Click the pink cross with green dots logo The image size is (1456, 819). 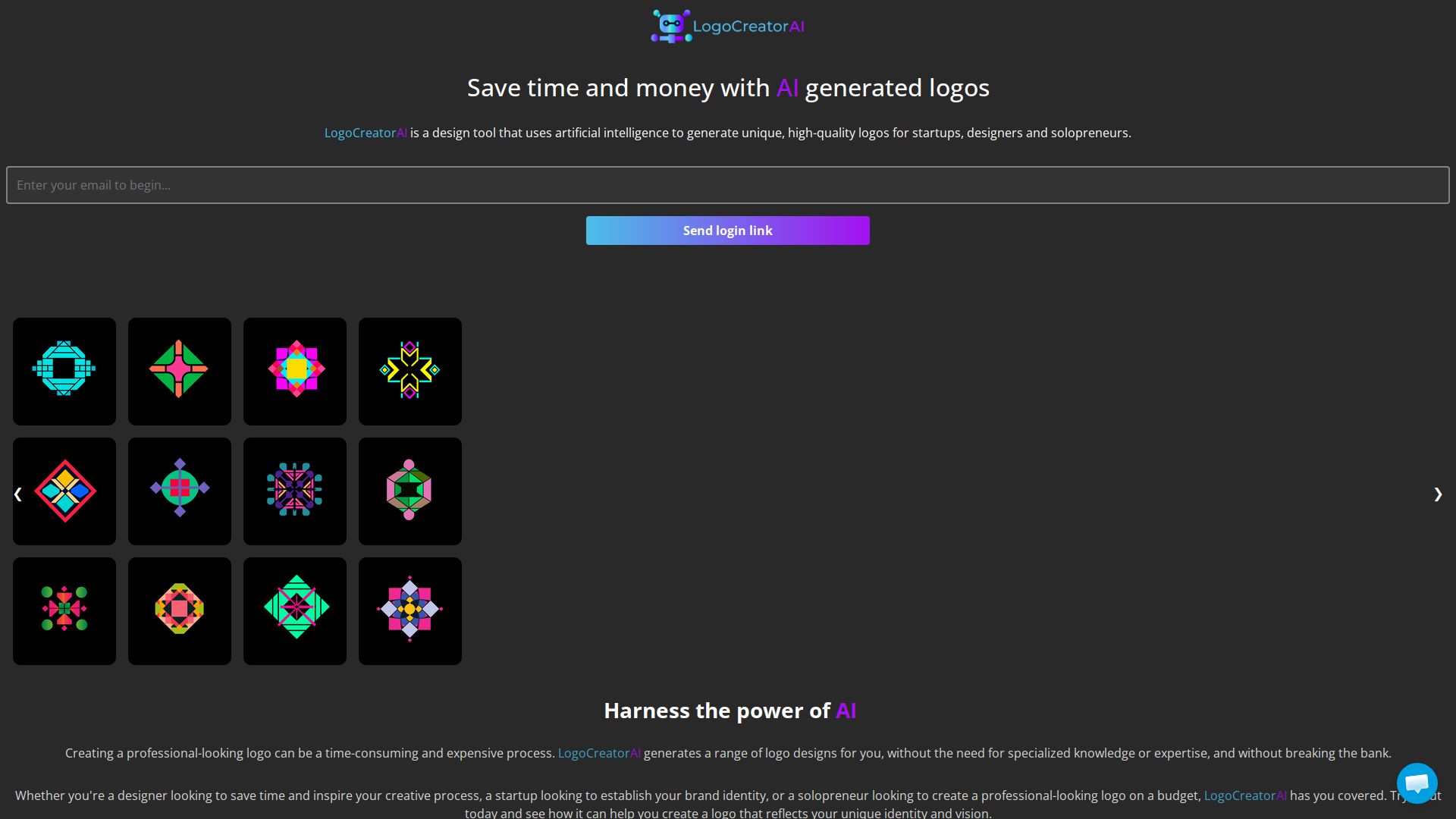(64, 610)
